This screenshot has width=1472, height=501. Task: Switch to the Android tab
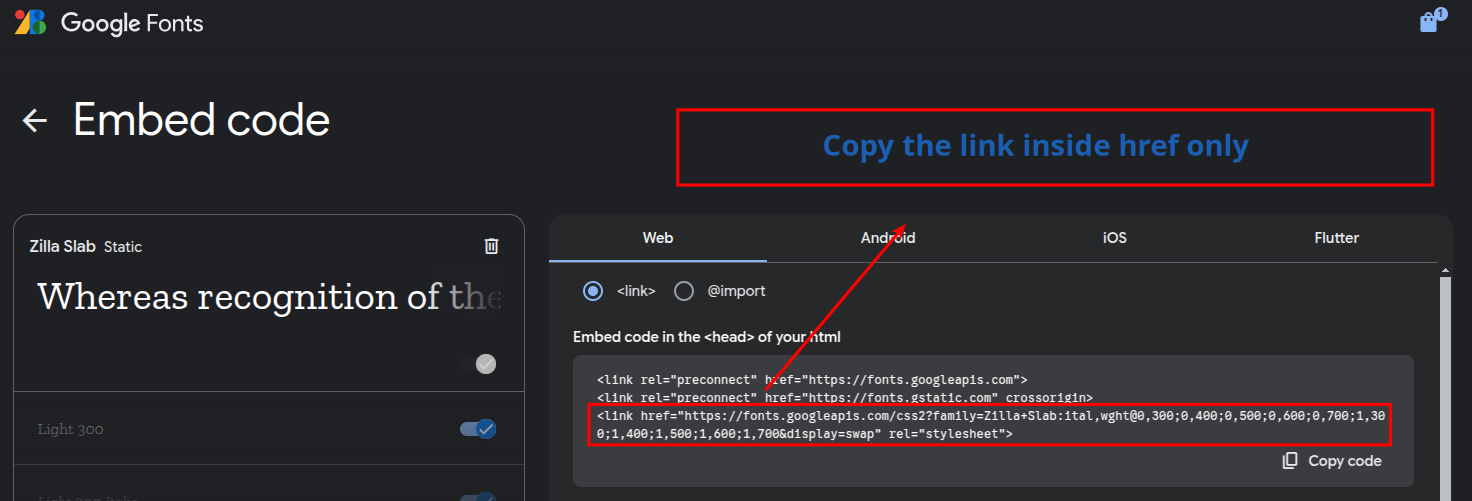point(888,238)
